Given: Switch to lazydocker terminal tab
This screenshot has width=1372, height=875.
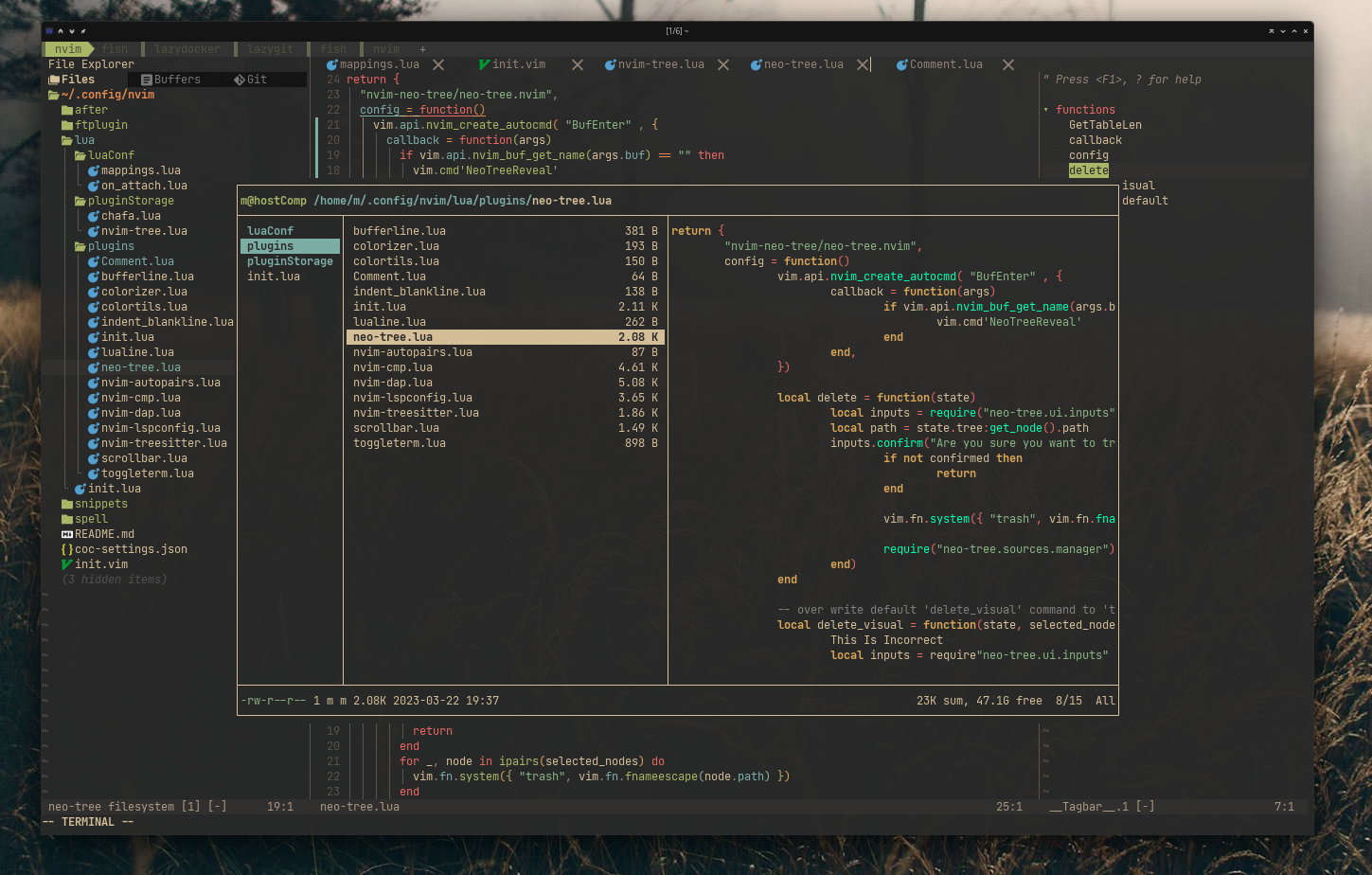Looking at the screenshot, I should coord(187,49).
